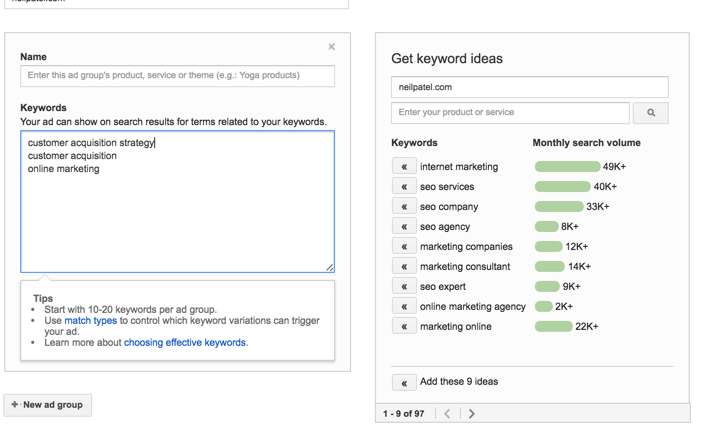Add 'seo services' keyword using arrow icon

[x=404, y=187]
